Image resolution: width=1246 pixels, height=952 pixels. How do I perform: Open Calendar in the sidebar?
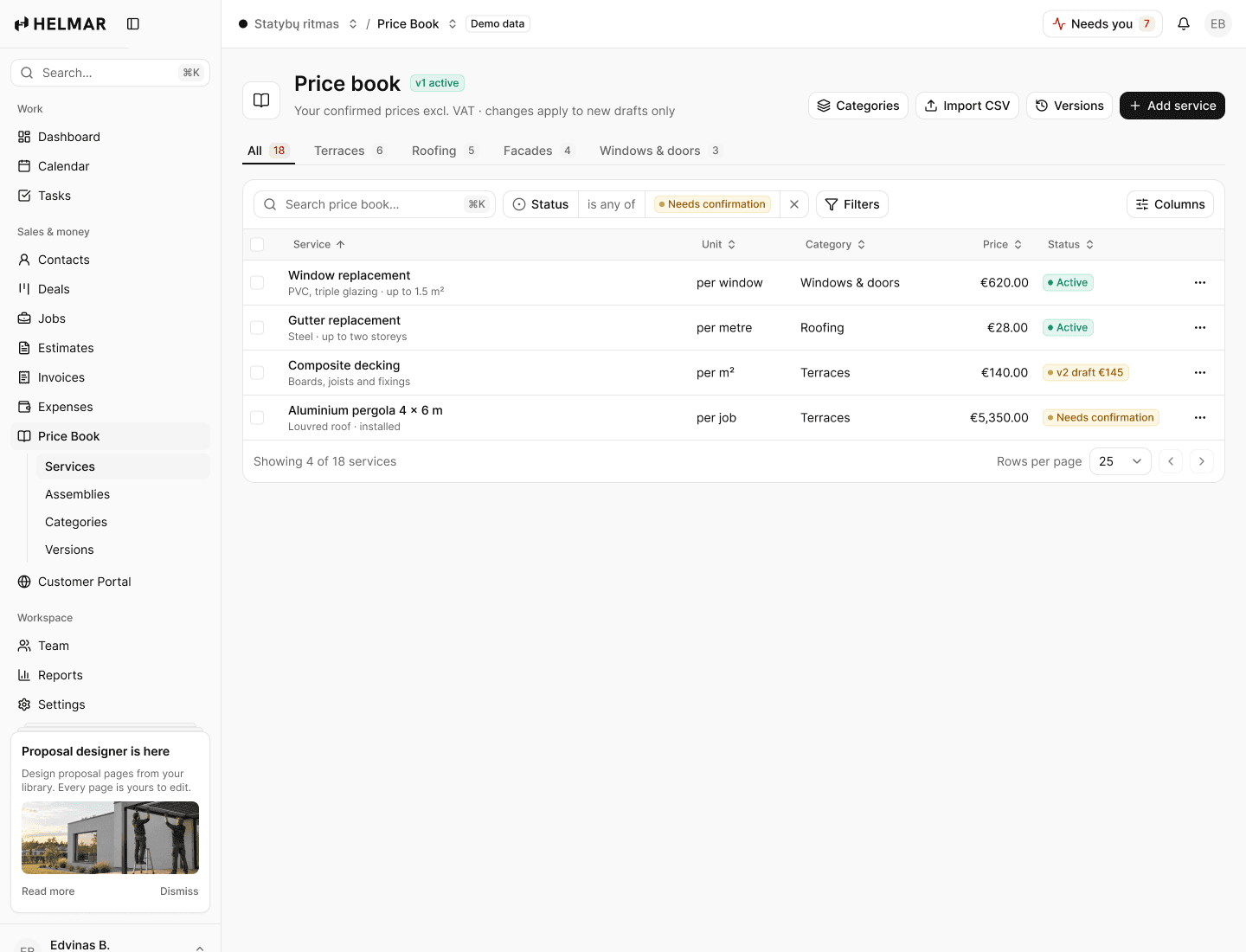(x=111, y=166)
